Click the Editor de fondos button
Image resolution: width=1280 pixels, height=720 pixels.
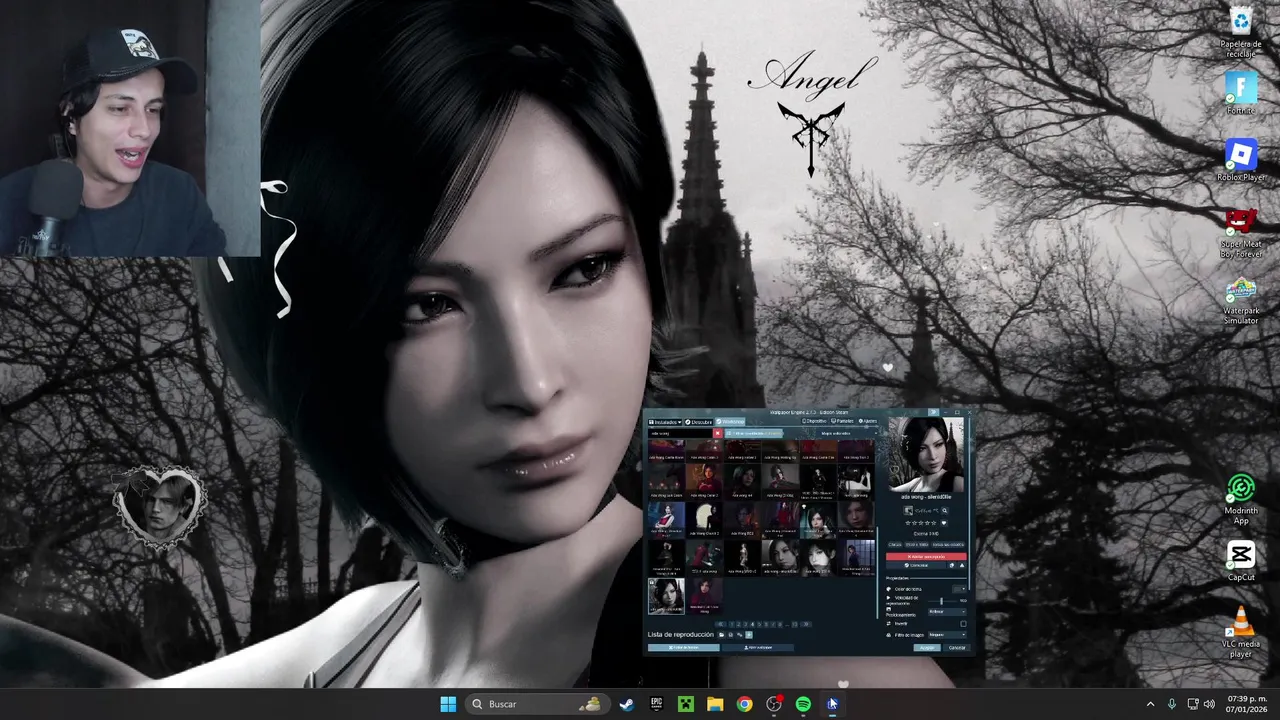tap(684, 648)
